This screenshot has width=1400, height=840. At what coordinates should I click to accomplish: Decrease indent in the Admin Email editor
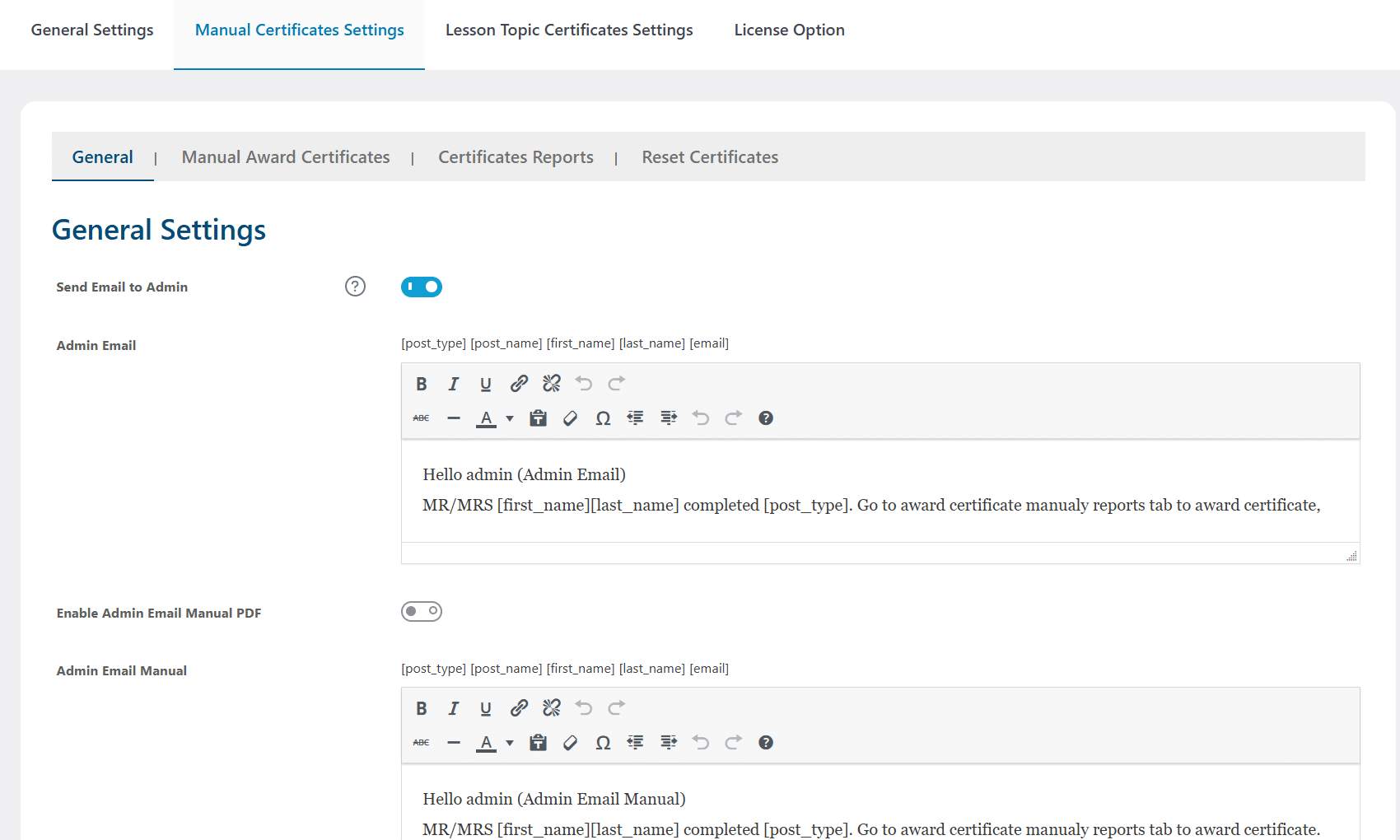click(x=636, y=418)
